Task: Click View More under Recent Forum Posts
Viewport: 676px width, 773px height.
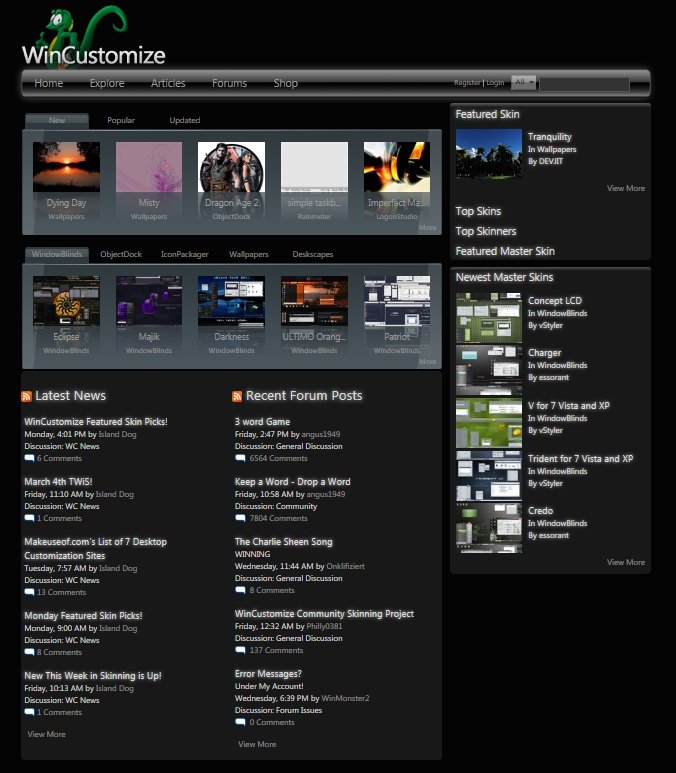Action: tap(257, 744)
